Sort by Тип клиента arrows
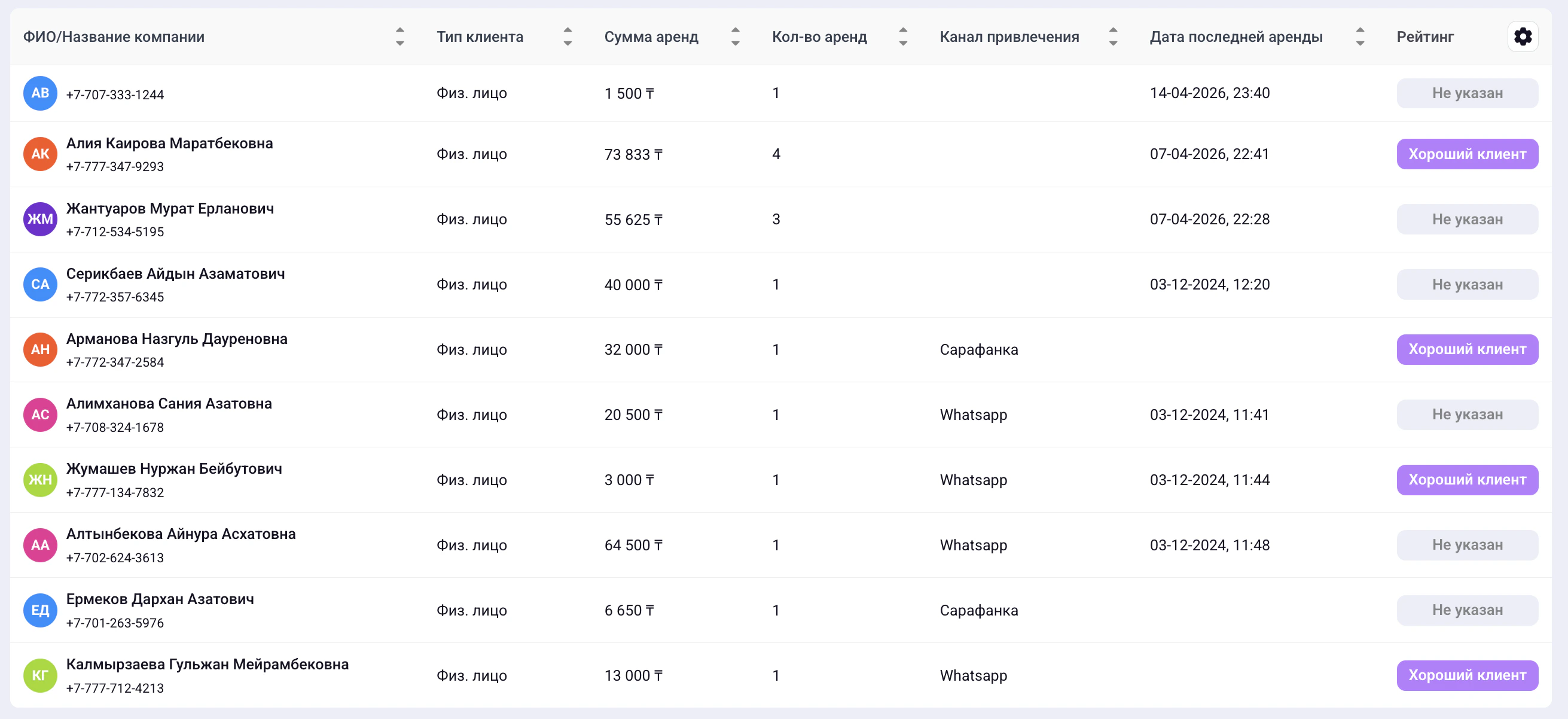The width and height of the screenshot is (1568, 719). tap(568, 36)
